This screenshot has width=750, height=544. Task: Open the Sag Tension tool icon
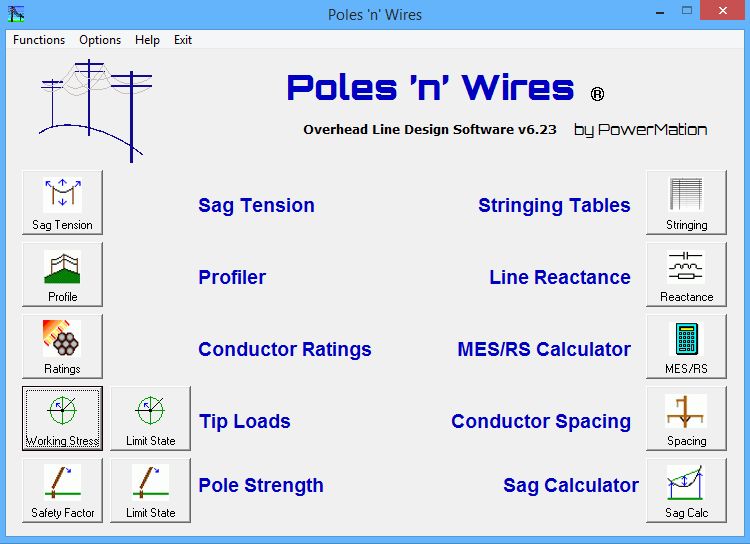[62, 202]
